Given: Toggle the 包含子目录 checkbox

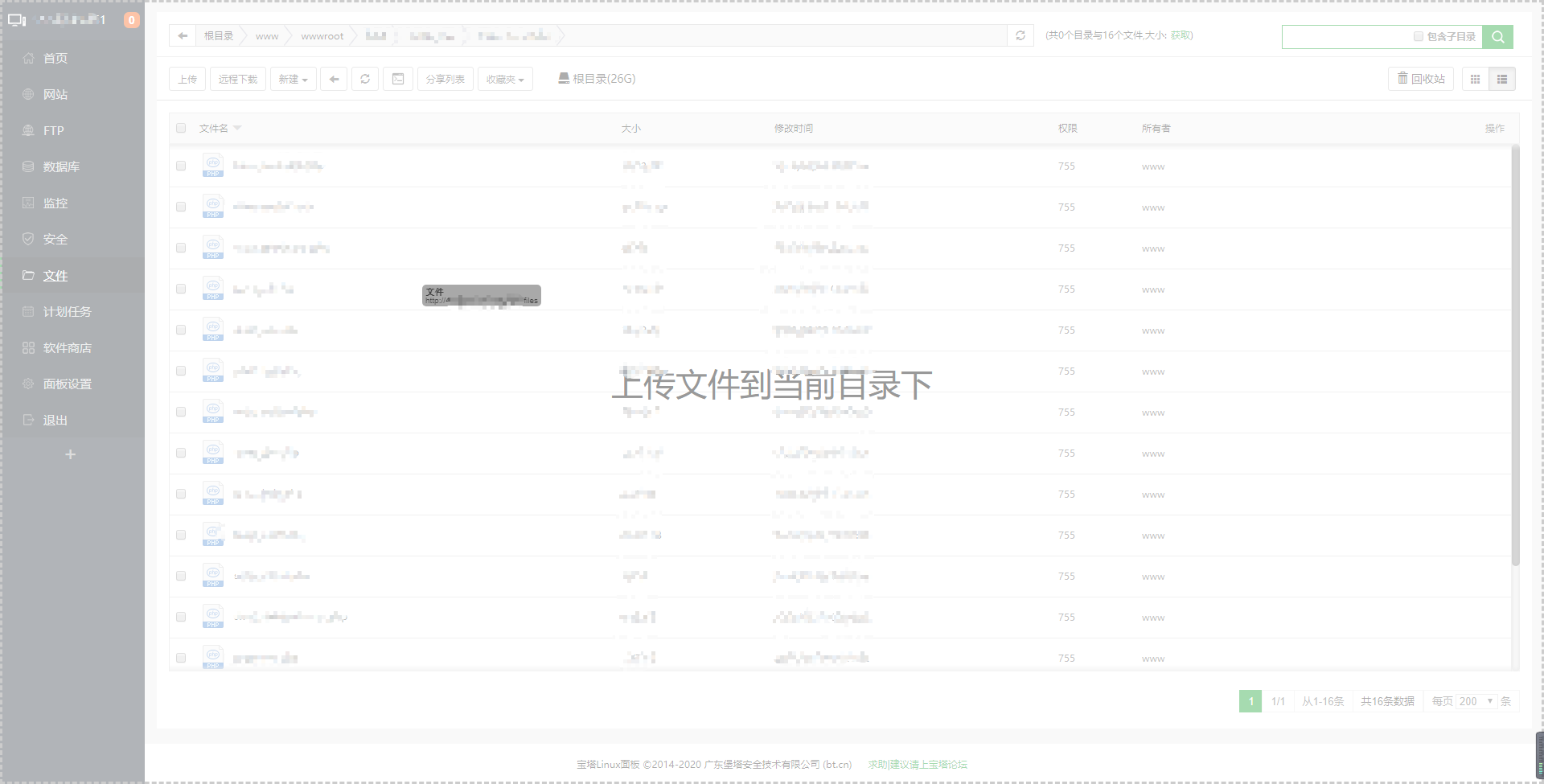Looking at the screenshot, I should pyautogui.click(x=1419, y=36).
